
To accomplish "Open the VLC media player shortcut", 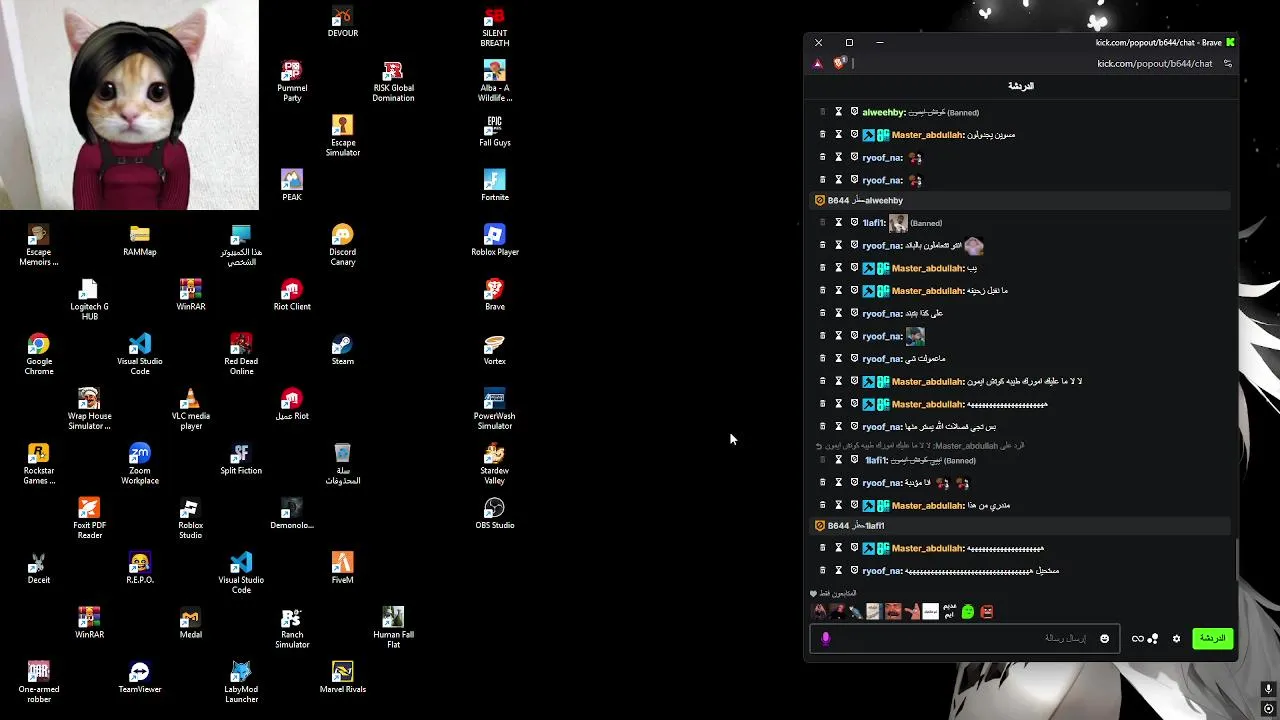I will coord(190,410).
